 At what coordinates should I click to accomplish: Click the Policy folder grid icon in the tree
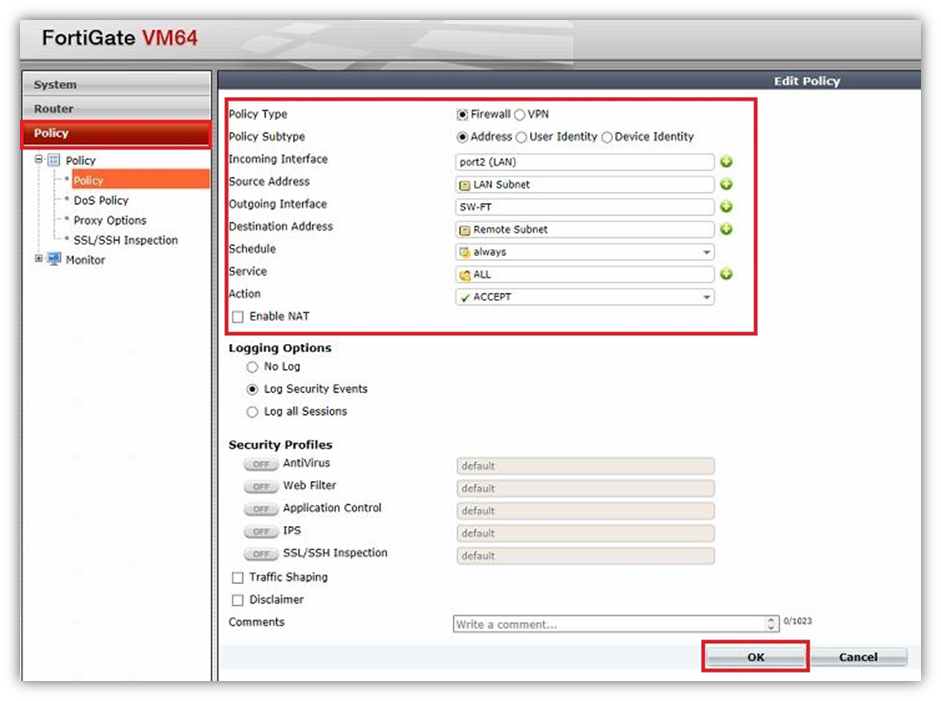54,160
